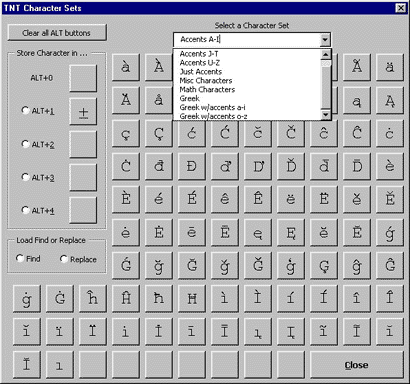The height and width of the screenshot is (384, 410).
Task: Choose Math Characters from the list
Action: pos(207,89)
